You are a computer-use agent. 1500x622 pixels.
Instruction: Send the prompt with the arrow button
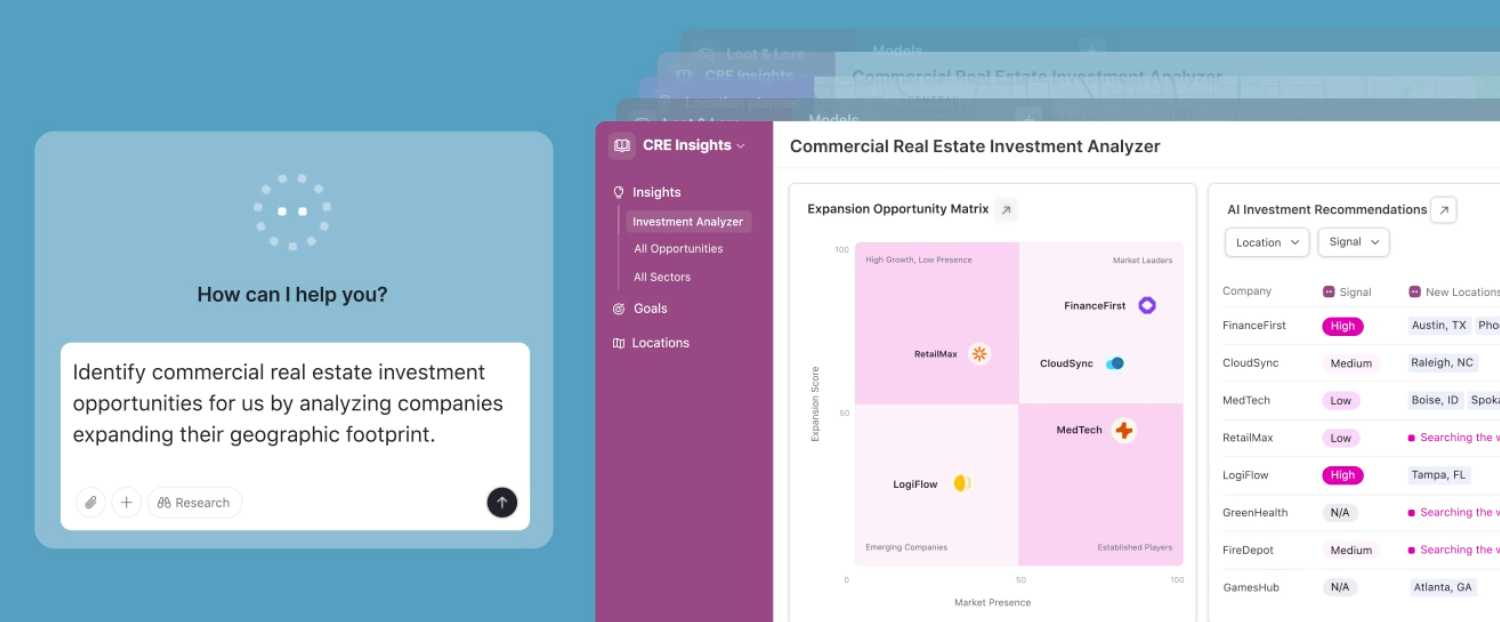pos(502,502)
